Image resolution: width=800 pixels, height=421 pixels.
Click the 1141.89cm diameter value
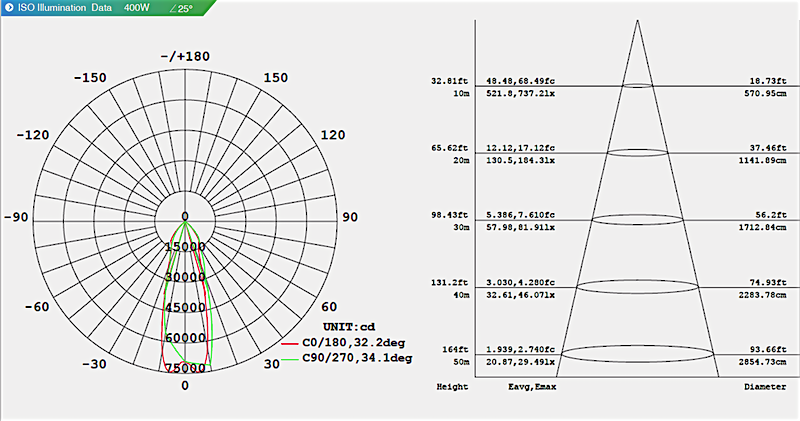click(763, 160)
